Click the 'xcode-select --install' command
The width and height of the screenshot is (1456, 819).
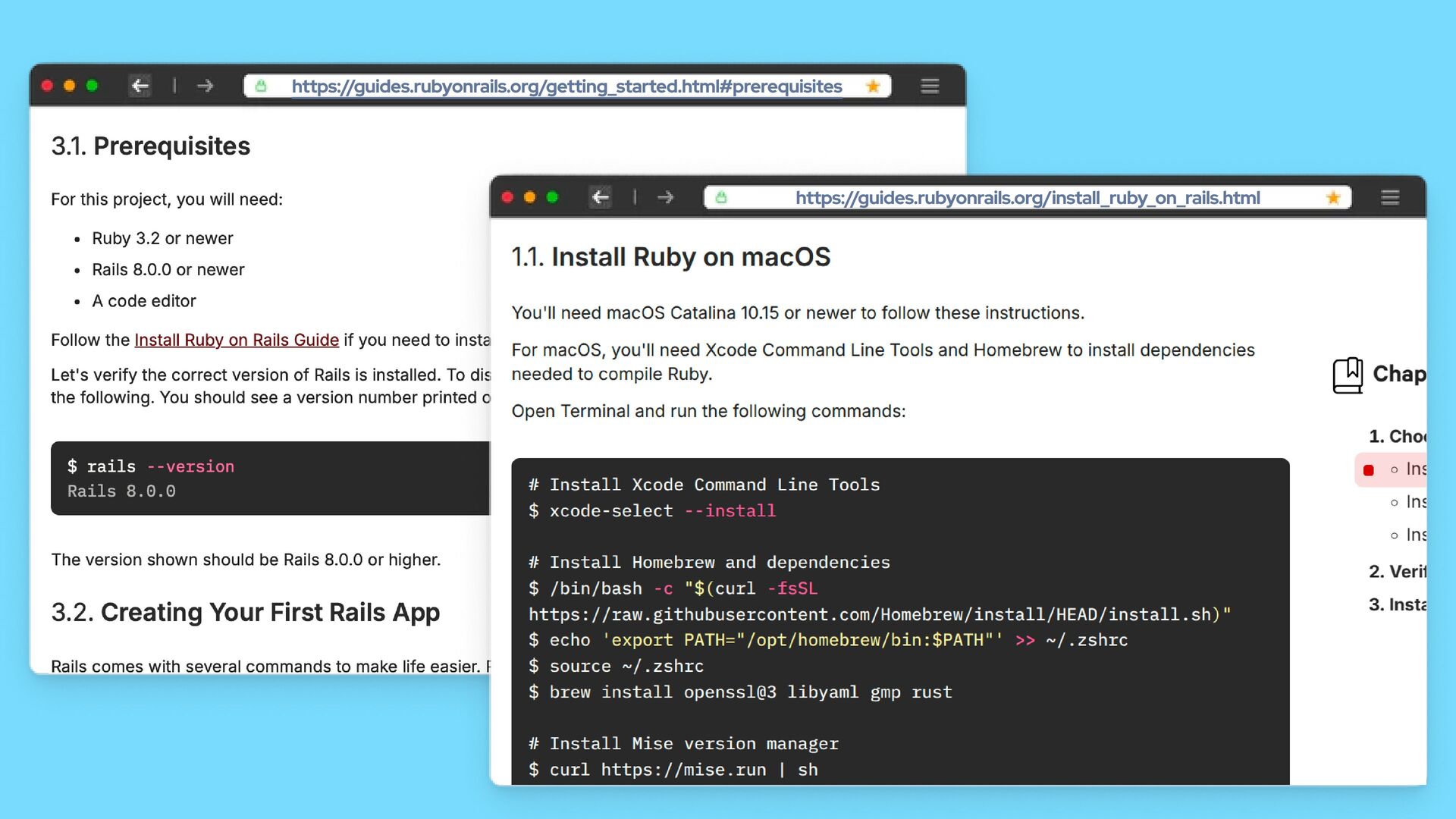tap(652, 511)
